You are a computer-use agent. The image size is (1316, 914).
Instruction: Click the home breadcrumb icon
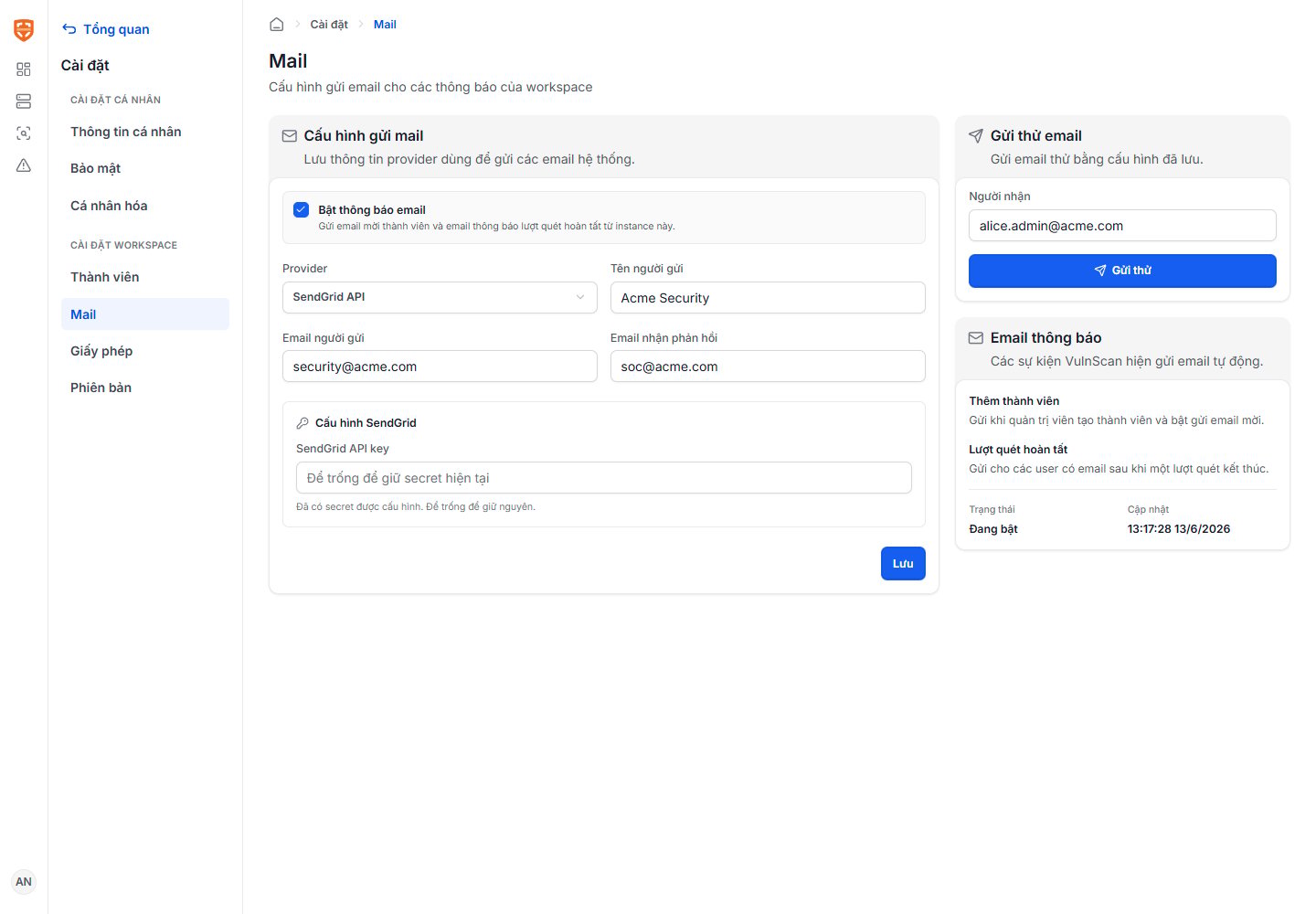click(277, 25)
